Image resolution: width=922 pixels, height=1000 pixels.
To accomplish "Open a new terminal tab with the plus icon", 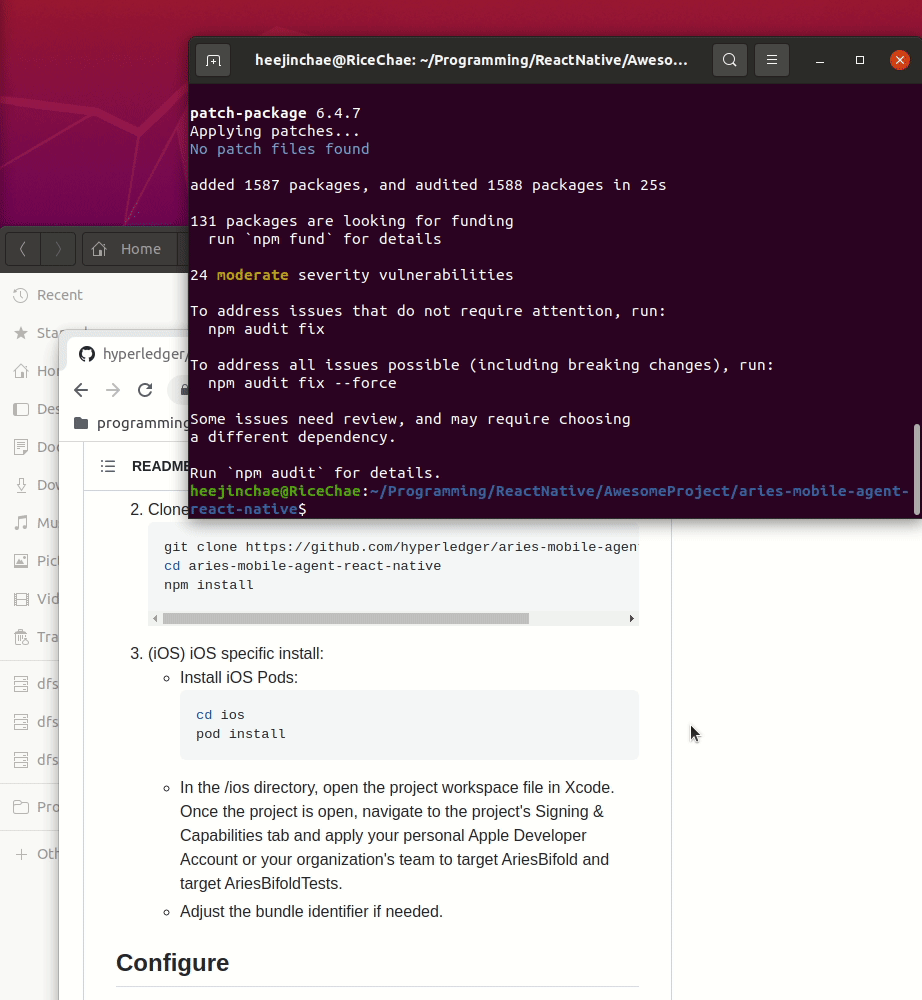I will (213, 61).
